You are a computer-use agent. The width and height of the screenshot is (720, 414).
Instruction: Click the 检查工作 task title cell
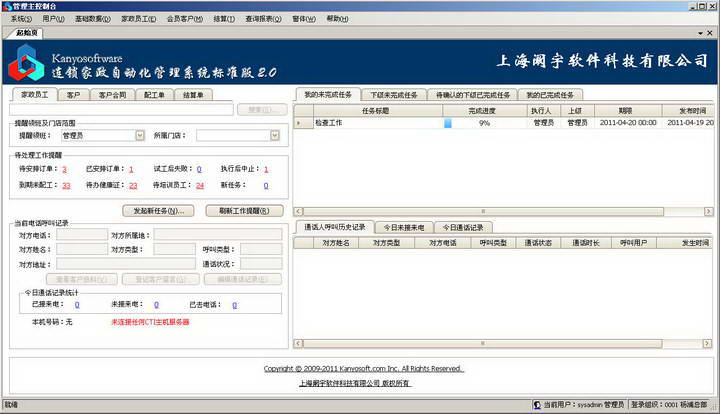pyautogui.click(x=377, y=123)
